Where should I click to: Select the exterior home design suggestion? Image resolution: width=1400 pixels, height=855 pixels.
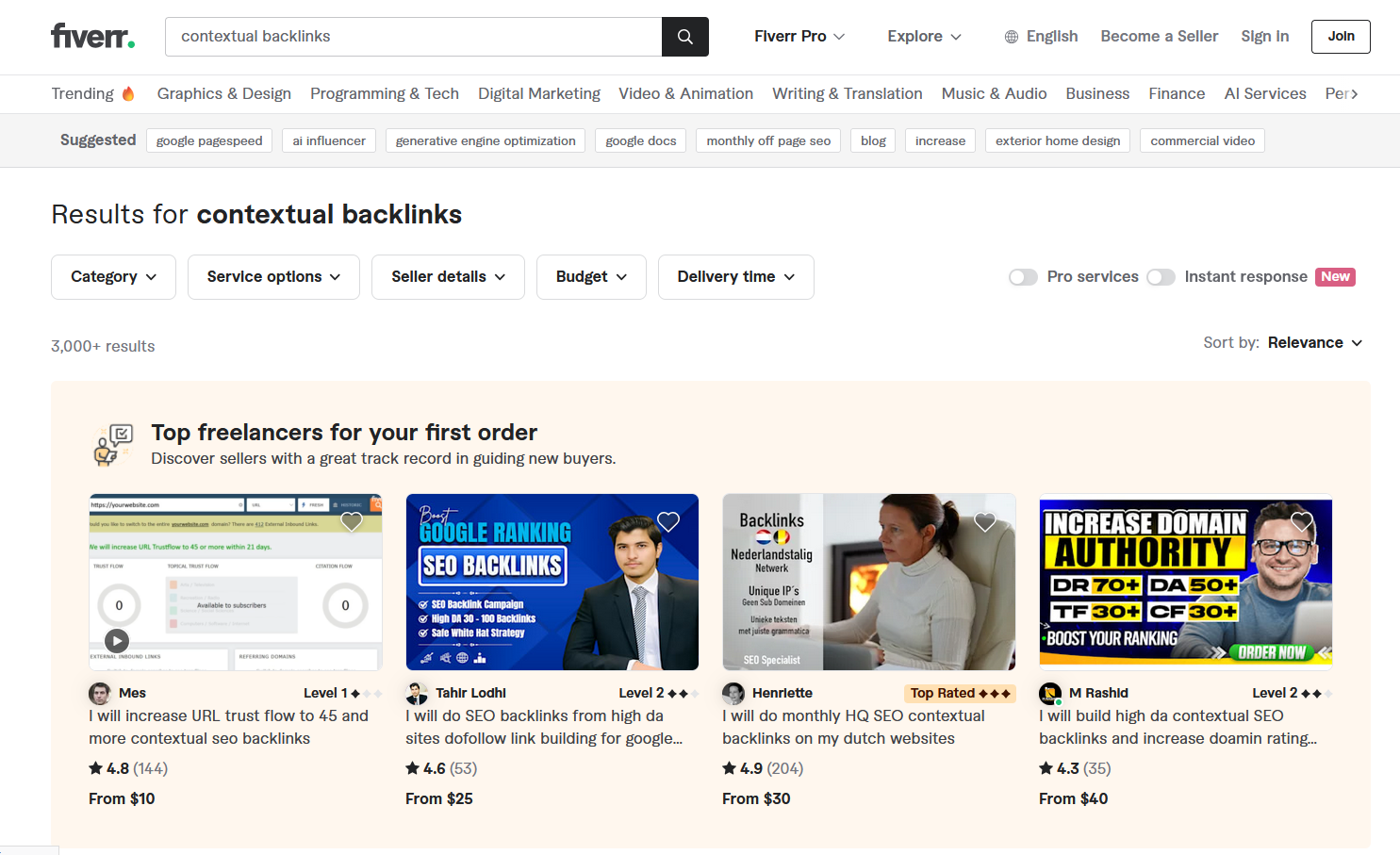pyautogui.click(x=1058, y=140)
